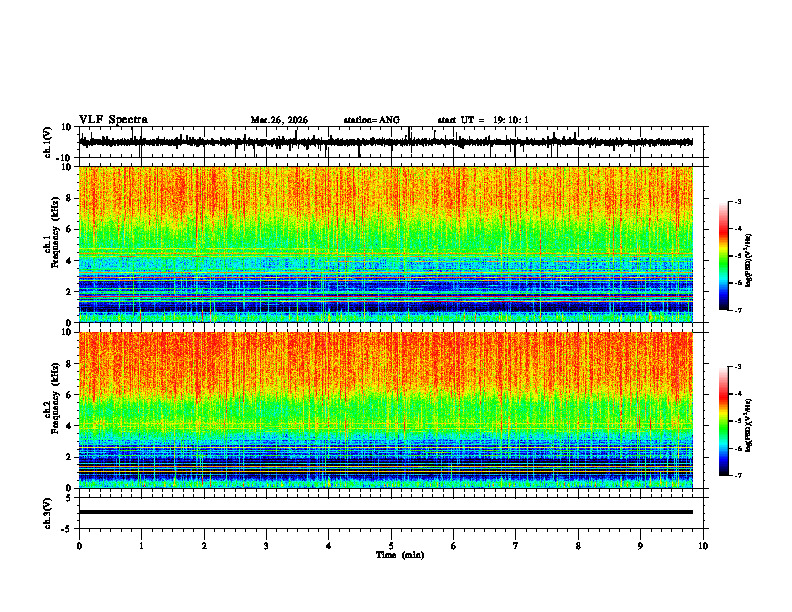Click the ch.1 spectrogram color scale bar
The height and width of the screenshot is (612, 792).
click(724, 256)
